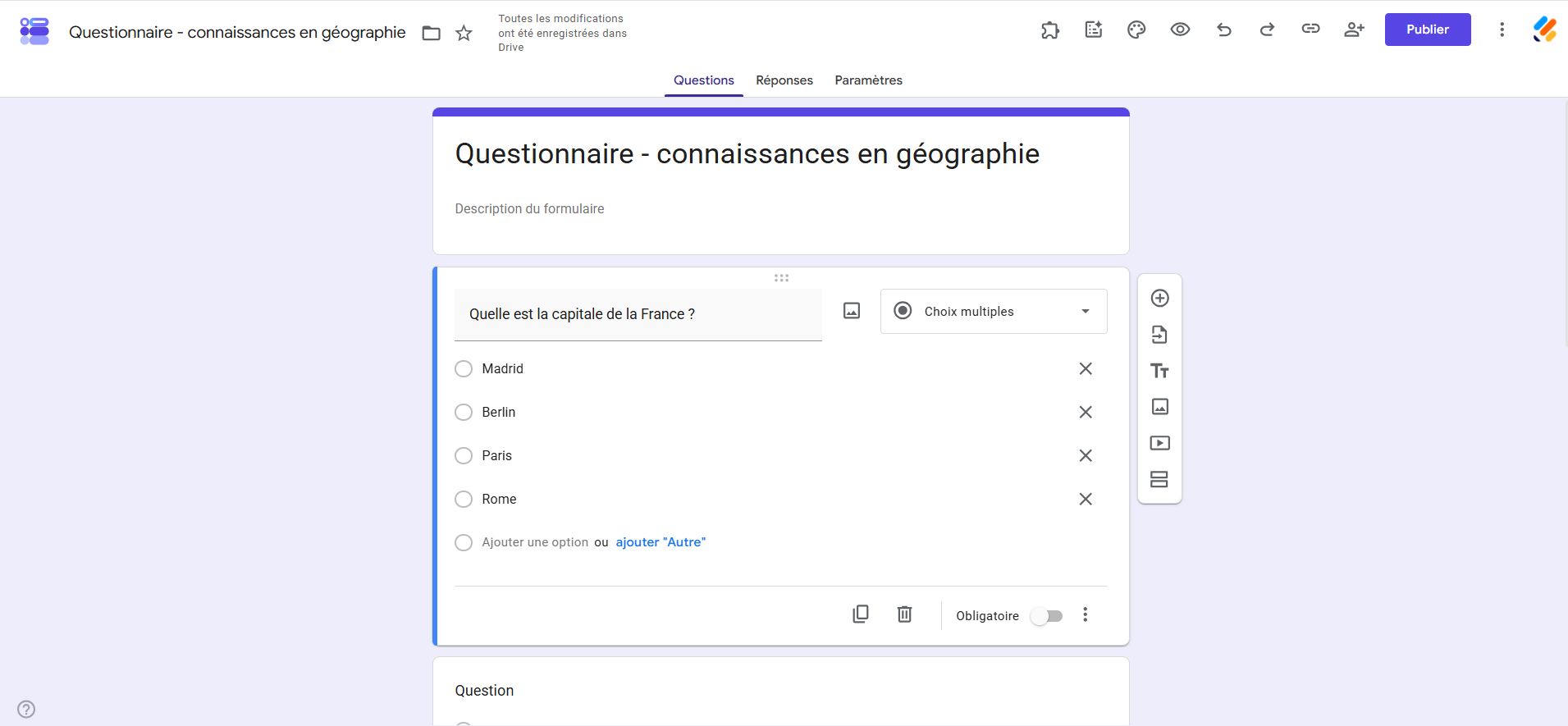Toggle the Obligatoire switch
The image size is (1568, 726).
[1047, 616]
